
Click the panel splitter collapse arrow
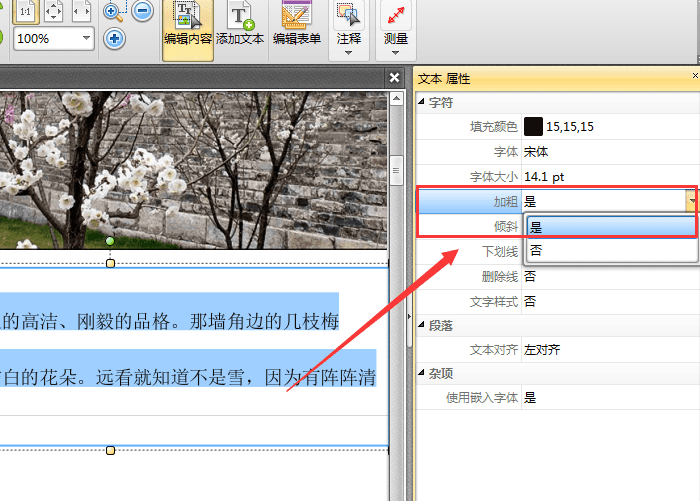(409, 316)
